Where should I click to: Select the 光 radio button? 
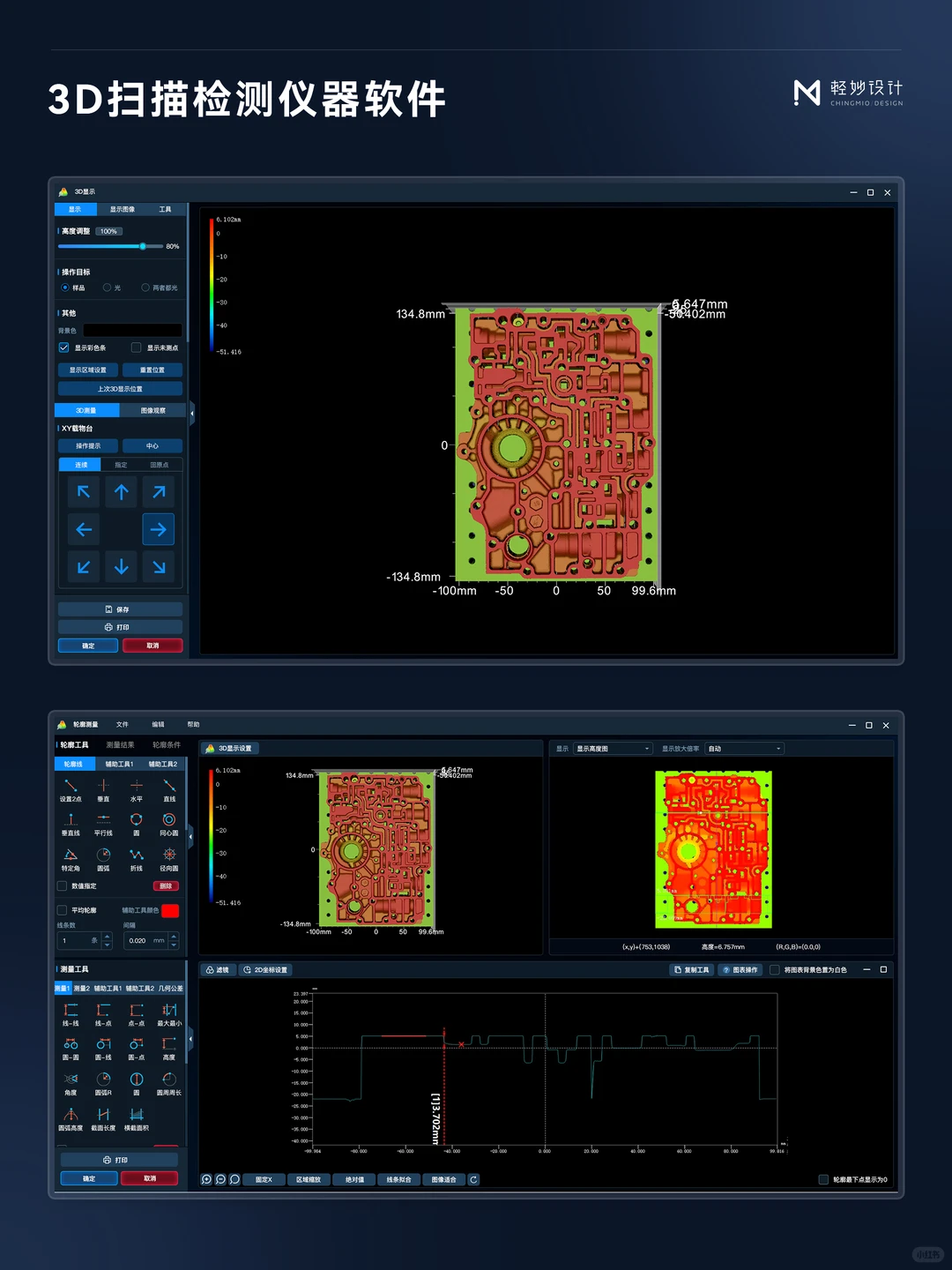(107, 288)
